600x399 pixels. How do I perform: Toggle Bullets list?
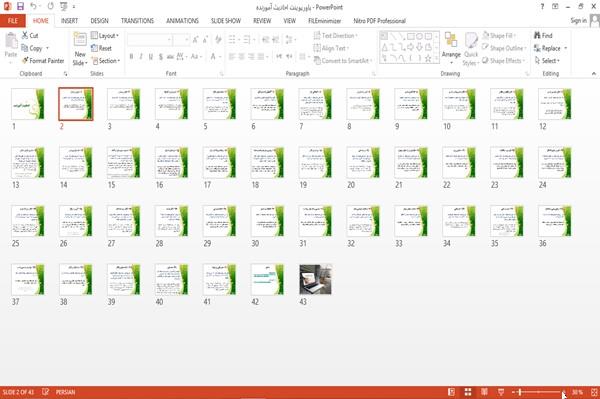coord(233,39)
